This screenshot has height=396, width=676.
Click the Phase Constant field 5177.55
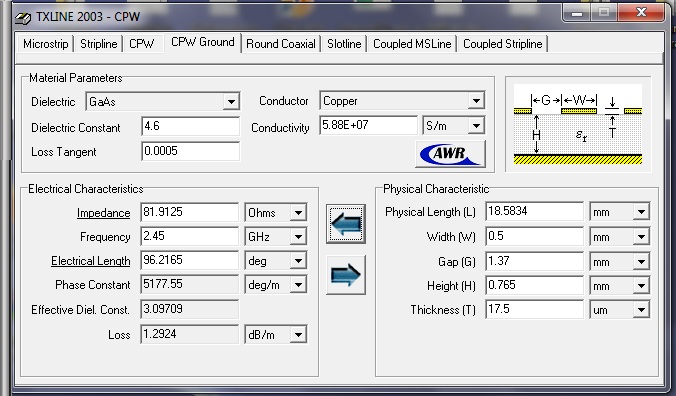click(x=189, y=285)
